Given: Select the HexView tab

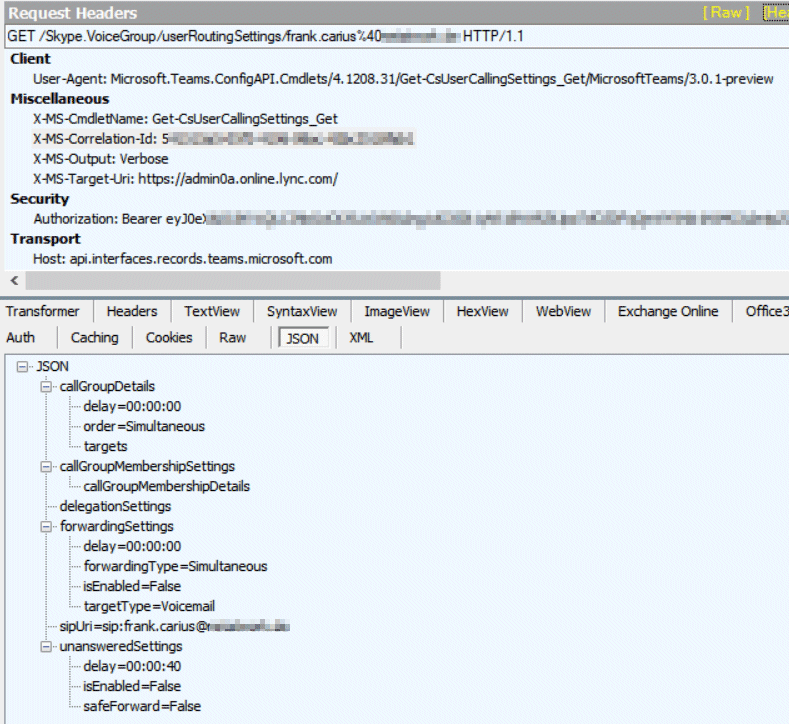Looking at the screenshot, I should point(484,312).
